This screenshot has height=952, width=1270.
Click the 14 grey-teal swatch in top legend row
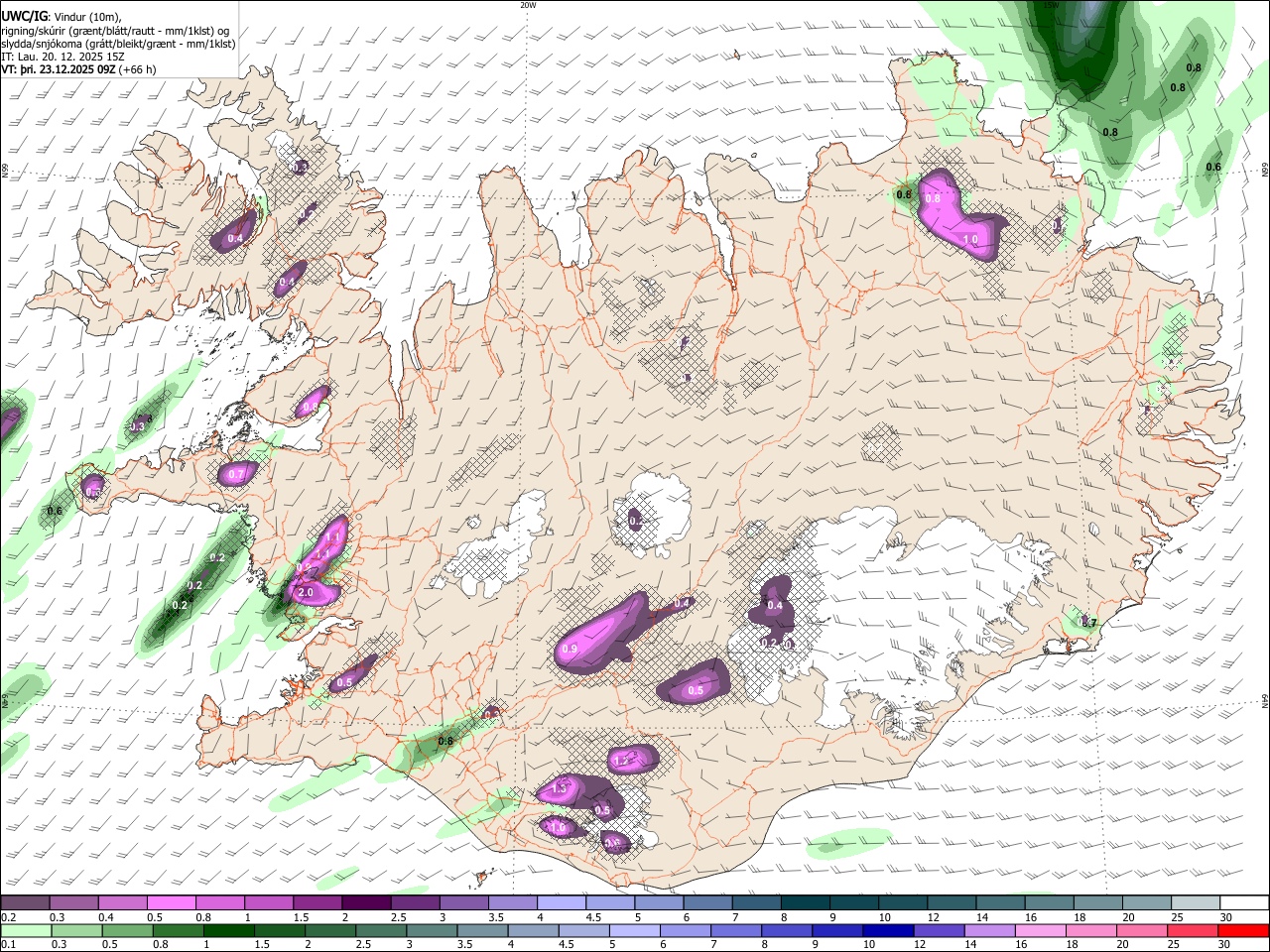coord(1000,902)
